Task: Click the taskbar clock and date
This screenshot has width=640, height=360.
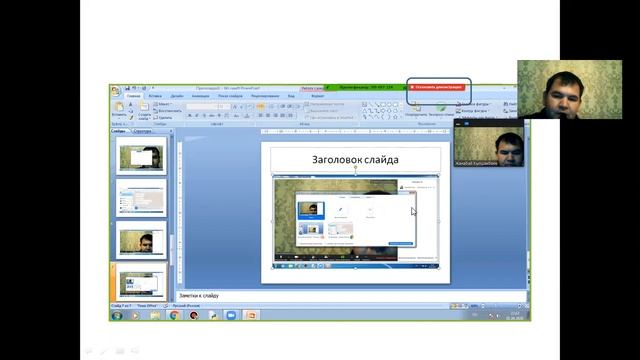Action: point(515,316)
